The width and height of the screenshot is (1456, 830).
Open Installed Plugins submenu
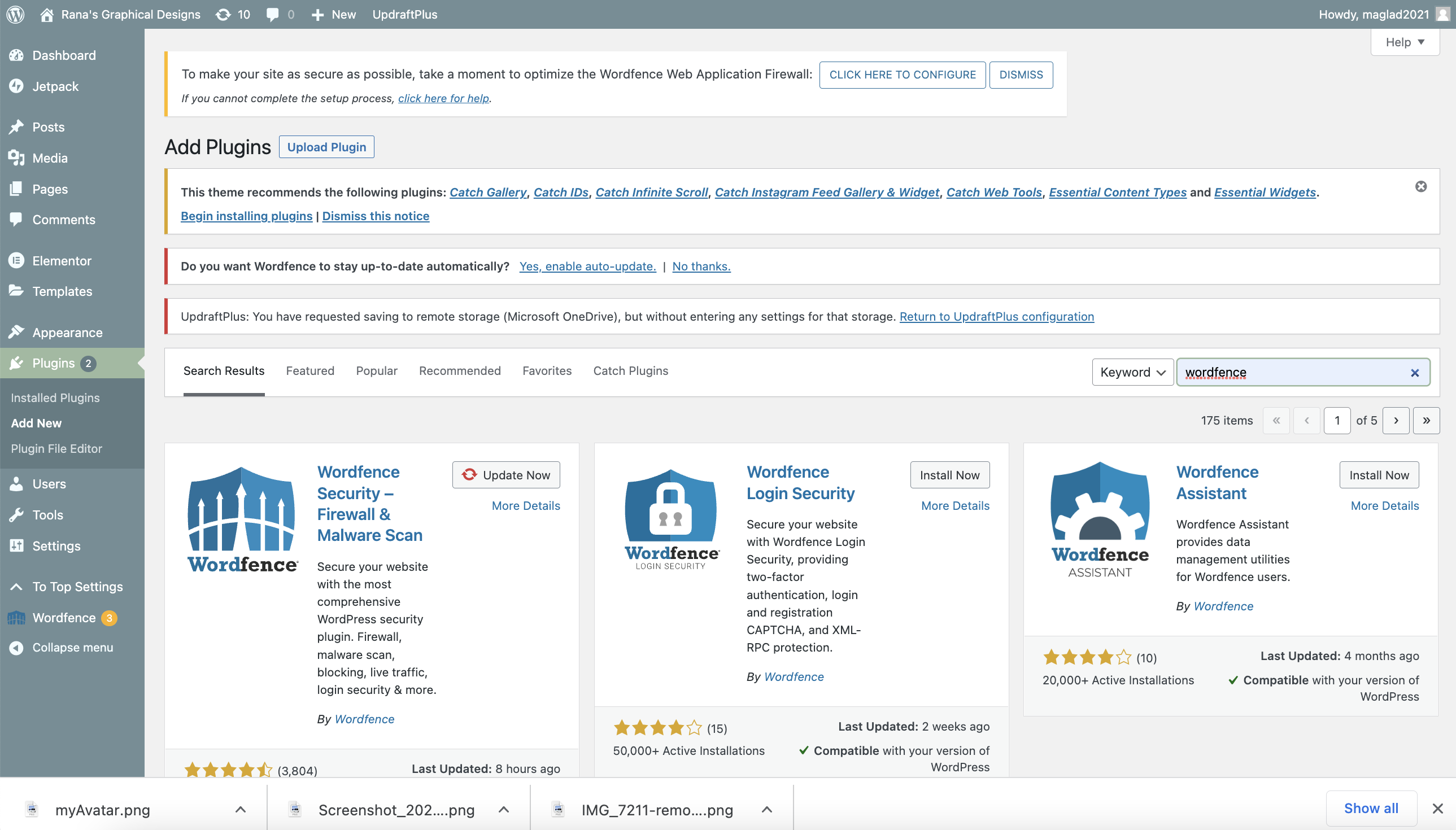coord(55,398)
